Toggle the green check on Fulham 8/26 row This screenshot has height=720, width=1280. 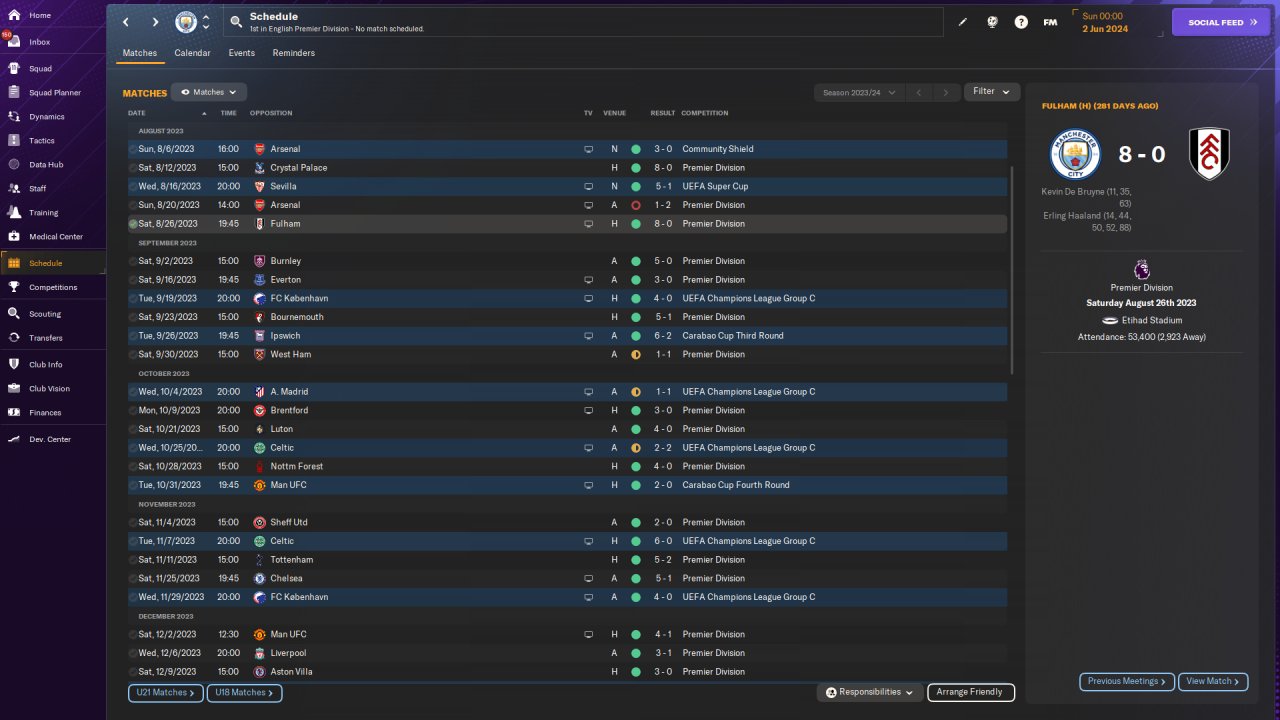133,224
